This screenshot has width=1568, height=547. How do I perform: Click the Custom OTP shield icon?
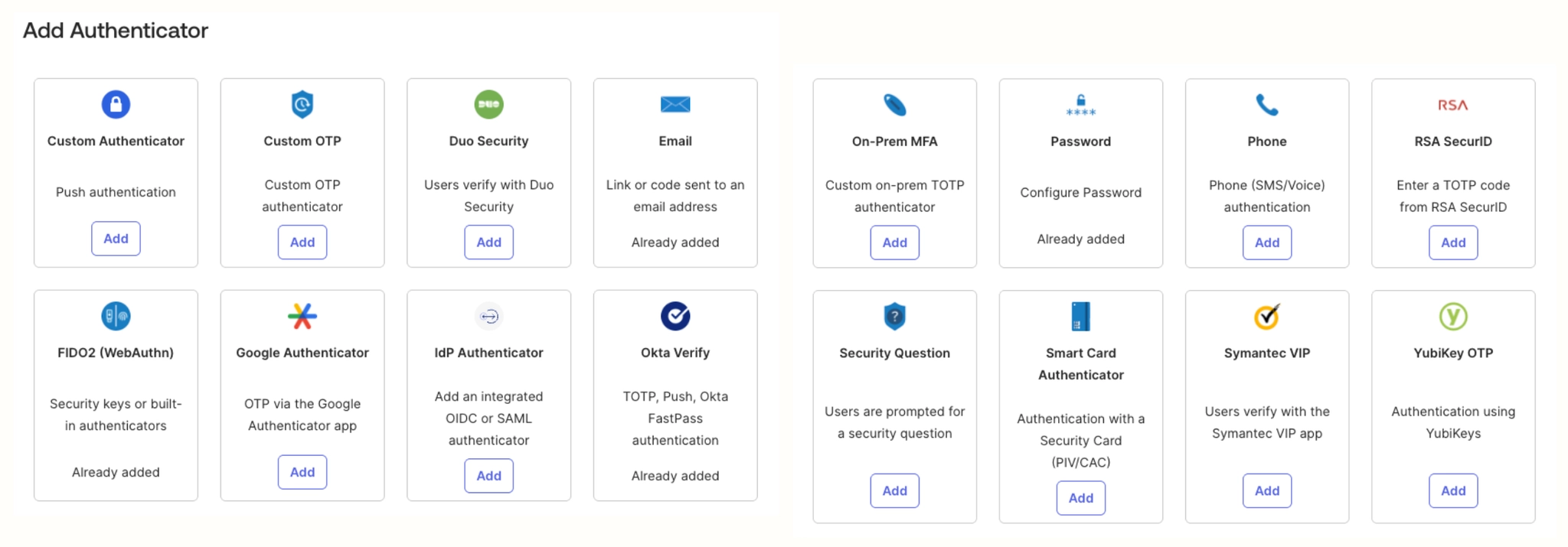[x=302, y=104]
